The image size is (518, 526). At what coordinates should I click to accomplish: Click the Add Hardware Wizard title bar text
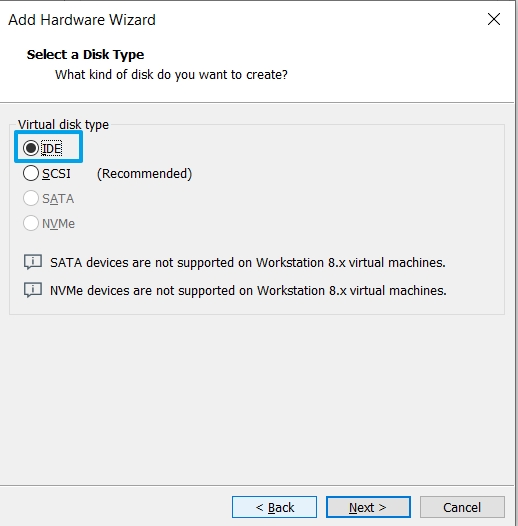point(82,20)
